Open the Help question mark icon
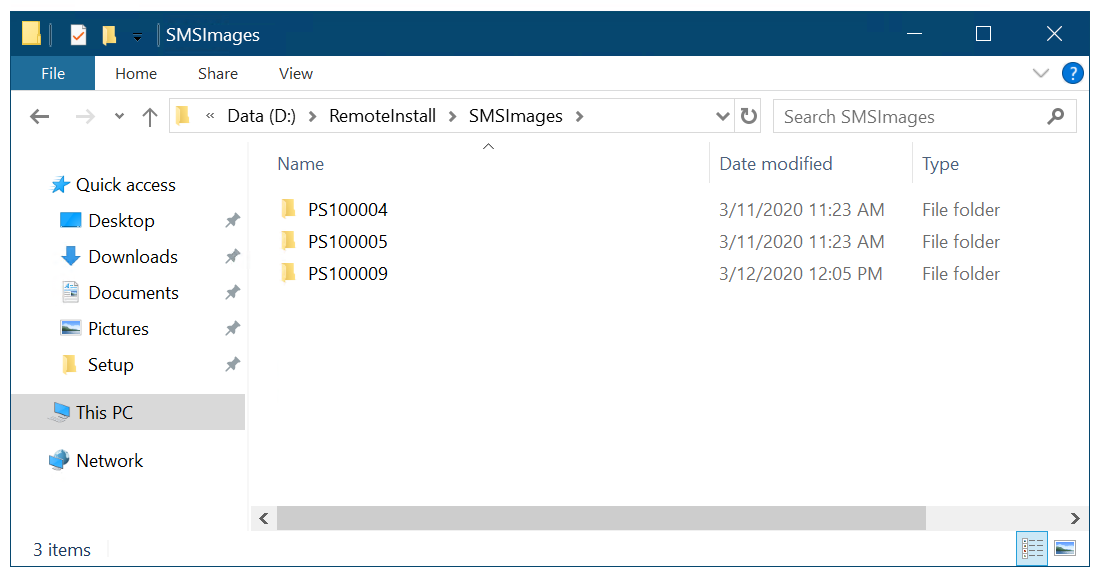1105x580 pixels. (x=1072, y=73)
